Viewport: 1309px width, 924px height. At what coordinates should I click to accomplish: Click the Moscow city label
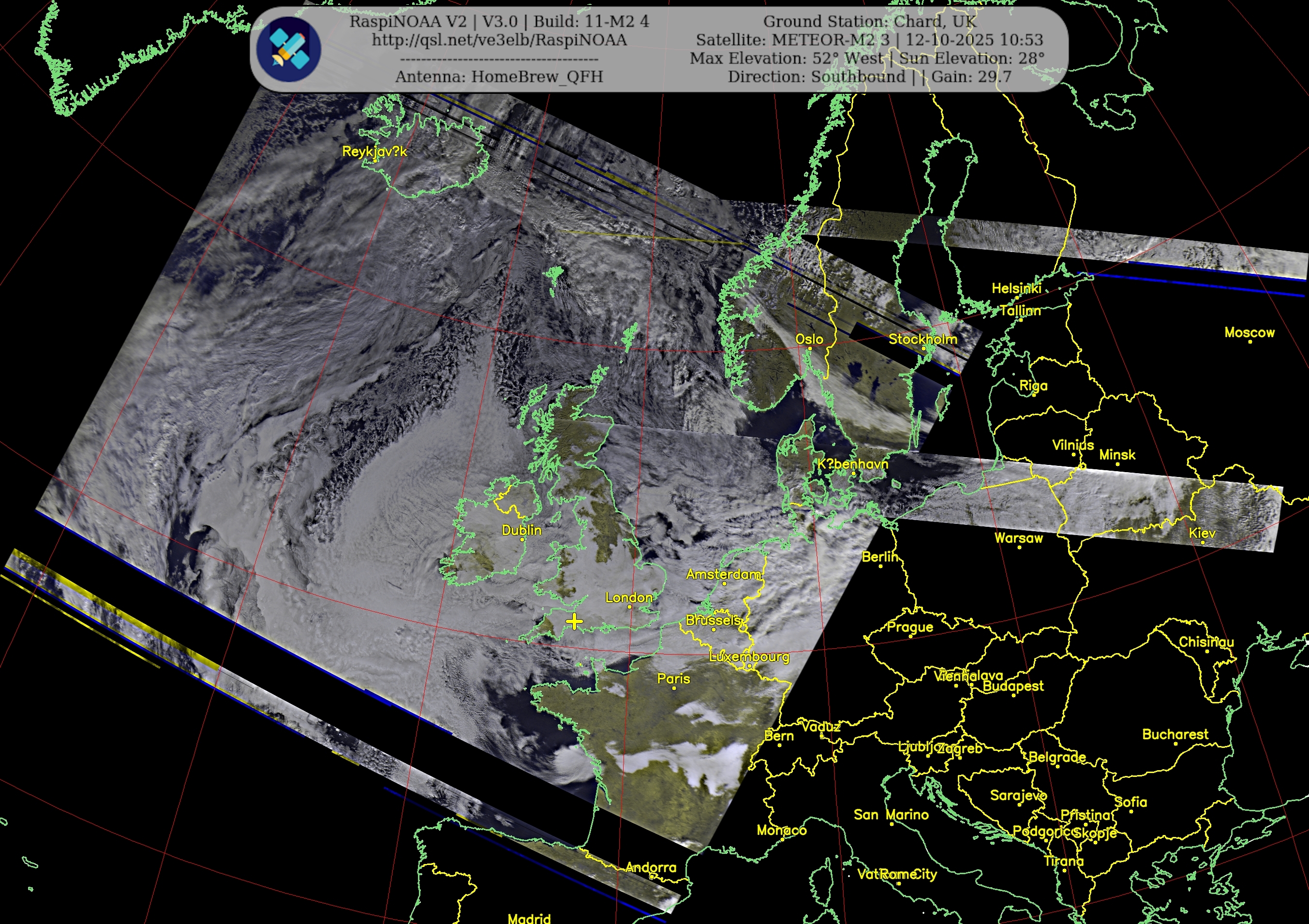click(1249, 332)
